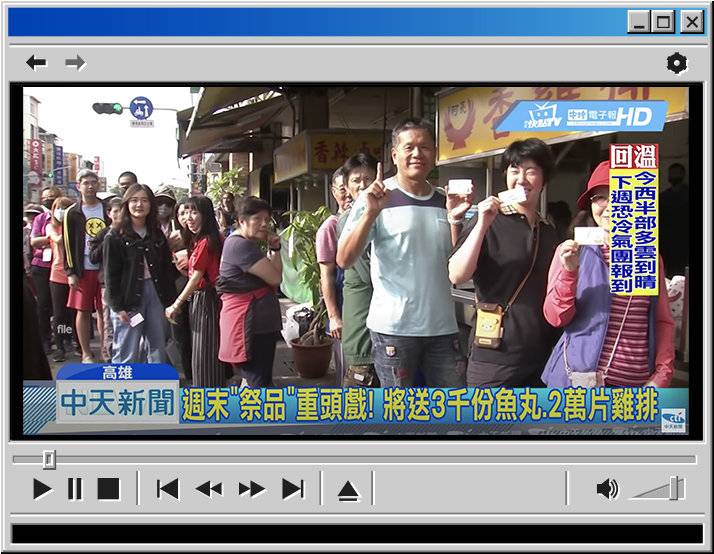The height and width of the screenshot is (554, 714).
Task: Skip to previous track
Action: (x=168, y=489)
